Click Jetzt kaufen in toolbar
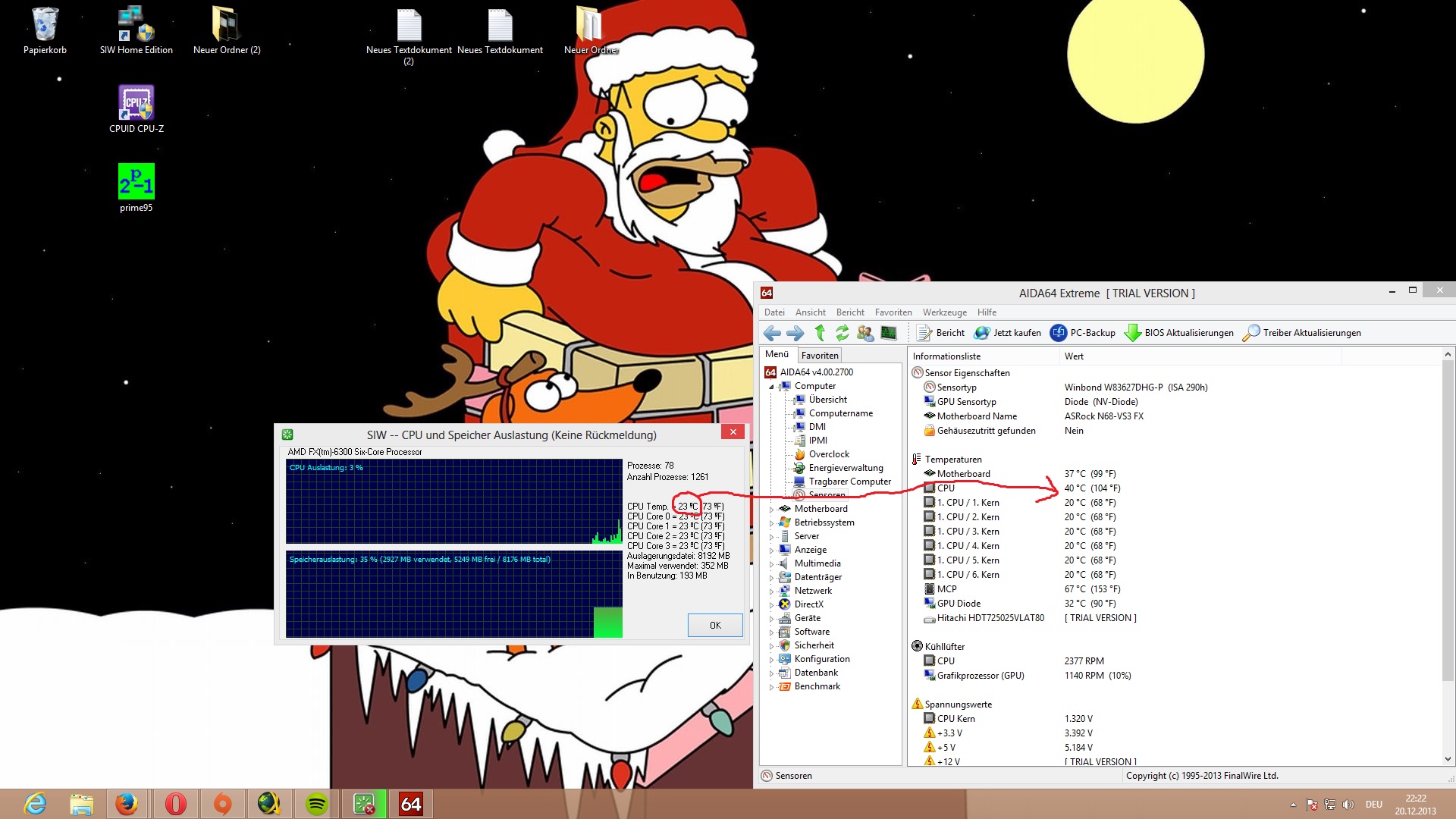The width and height of the screenshot is (1456, 819). 1008,333
